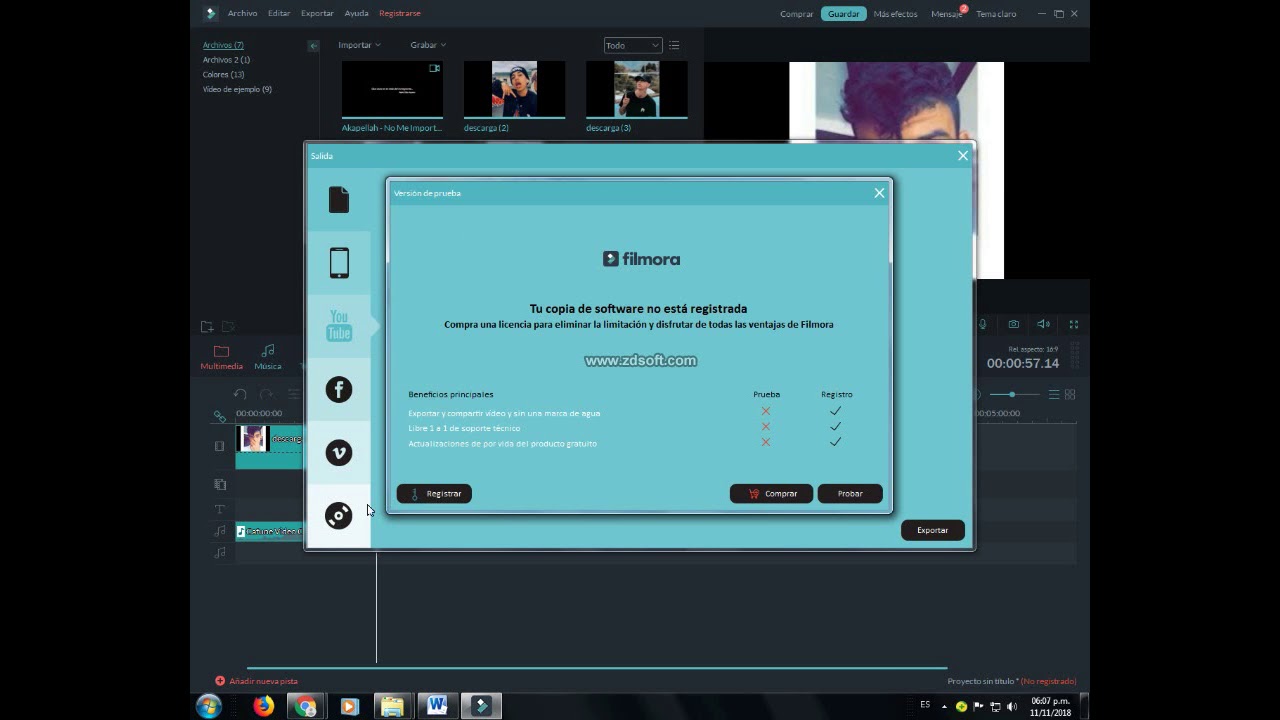Select Archivos (7) folder
This screenshot has width=1280, height=720.
click(x=223, y=45)
